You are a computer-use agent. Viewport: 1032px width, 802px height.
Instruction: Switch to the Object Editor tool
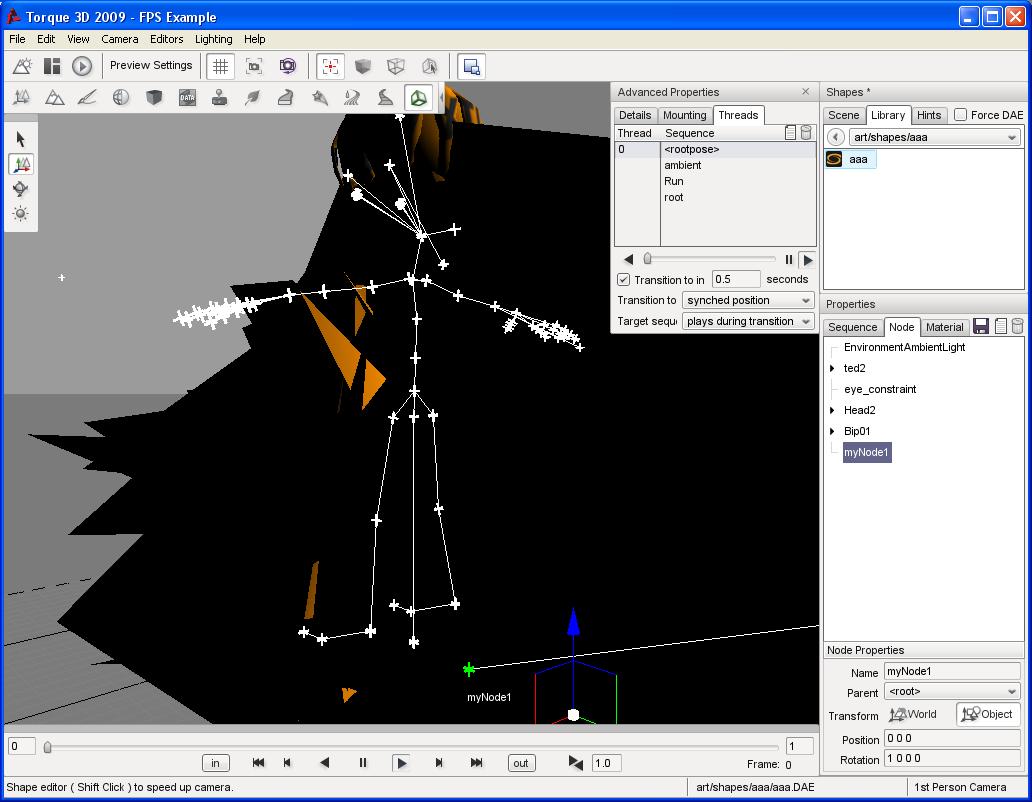(22, 98)
